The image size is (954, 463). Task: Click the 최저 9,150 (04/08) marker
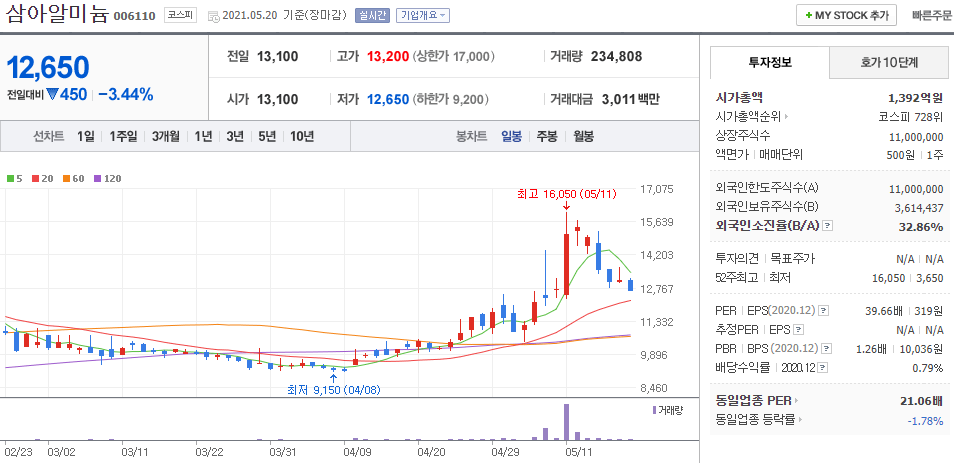(334, 389)
